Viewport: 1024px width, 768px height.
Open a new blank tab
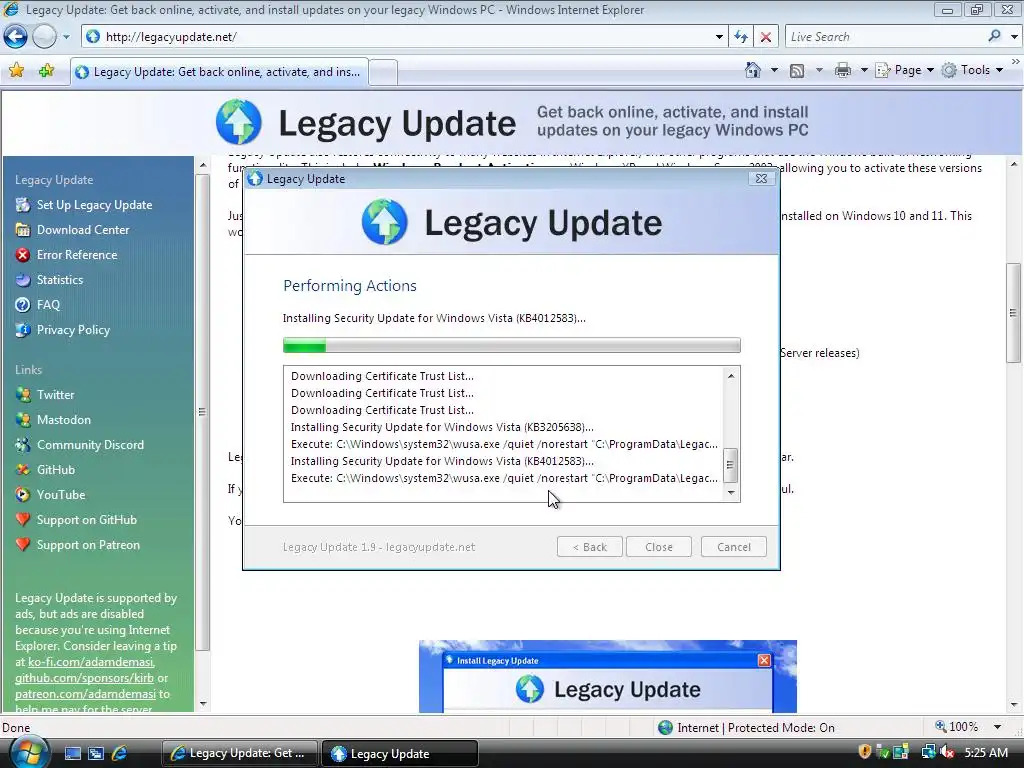pyautogui.click(x=383, y=72)
